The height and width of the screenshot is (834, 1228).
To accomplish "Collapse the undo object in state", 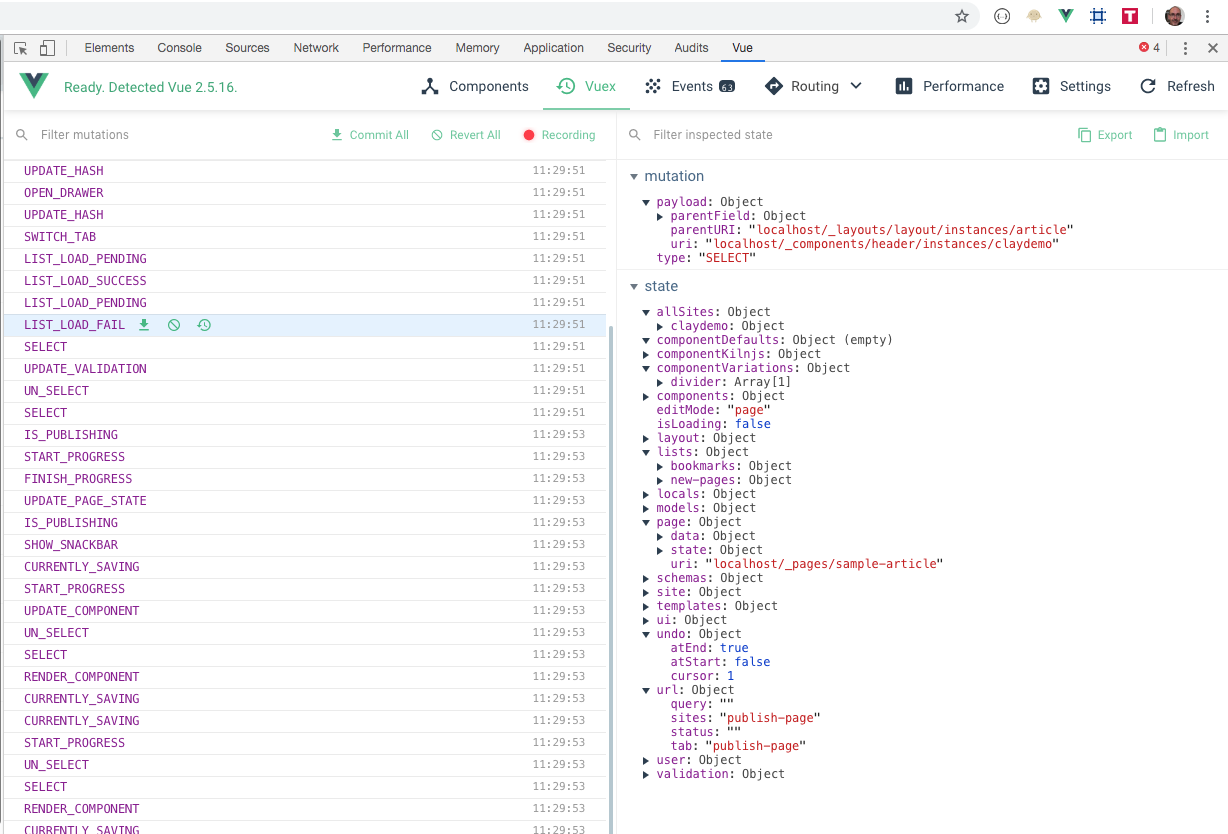I will 647,633.
